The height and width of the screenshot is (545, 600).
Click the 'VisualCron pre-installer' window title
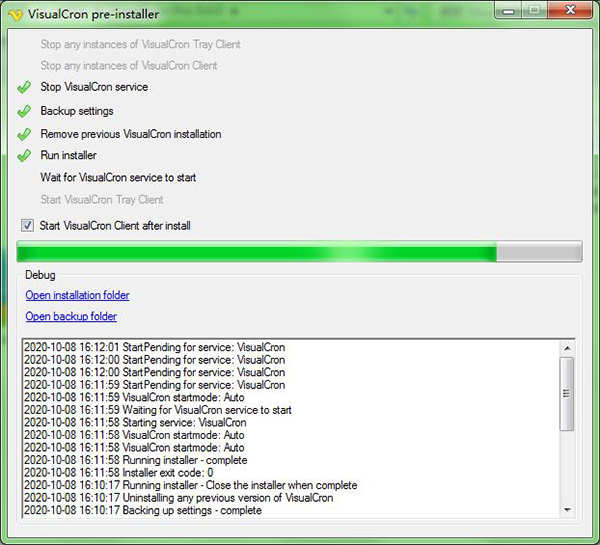click(x=93, y=15)
